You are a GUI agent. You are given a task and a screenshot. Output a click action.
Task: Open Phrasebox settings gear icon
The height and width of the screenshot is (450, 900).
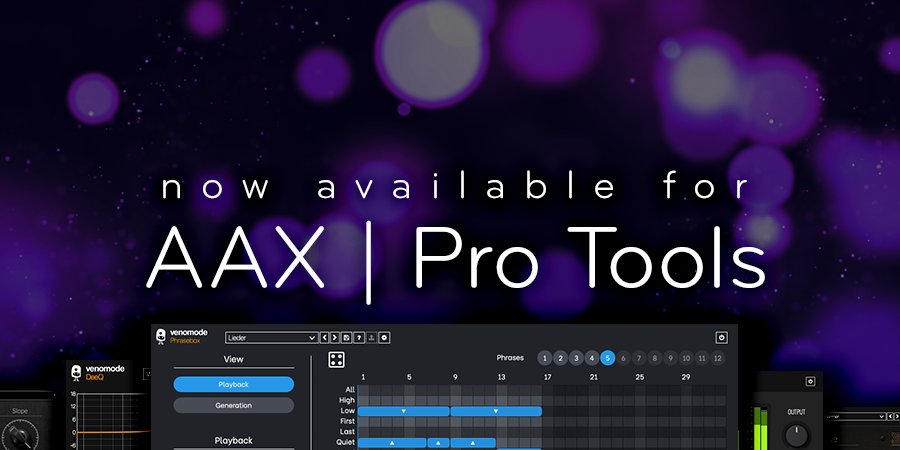coord(385,338)
